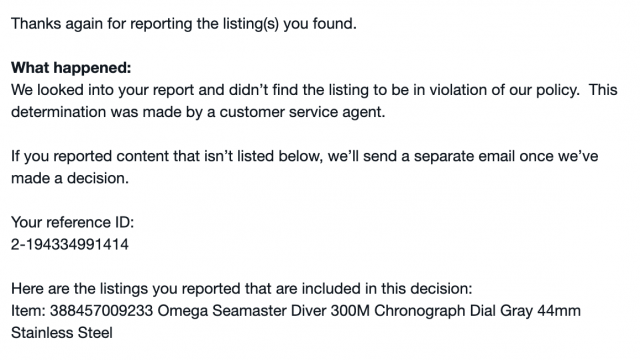The image size is (640, 360).
Task: Click the 'Stainless Steel' text at the bottom
Action: coord(62,333)
